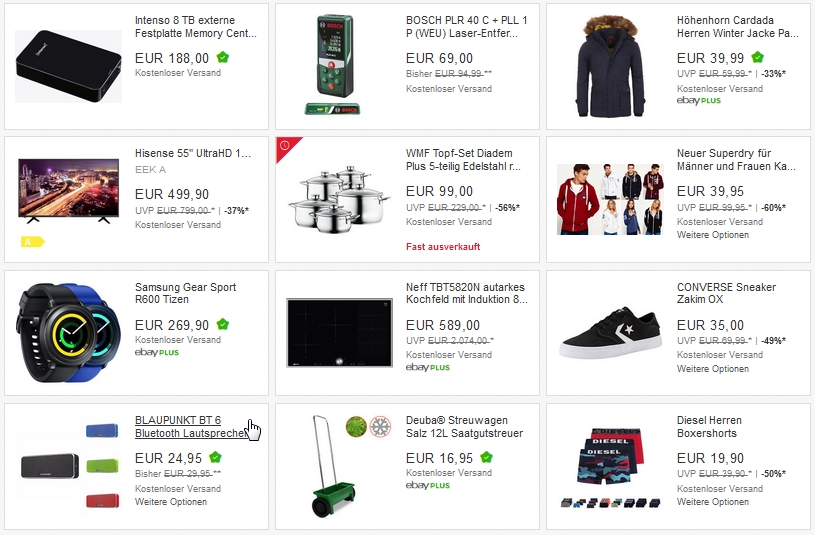Click the Fast ausverkauft label
Image resolution: width=815 pixels, height=535 pixels.
(443, 247)
